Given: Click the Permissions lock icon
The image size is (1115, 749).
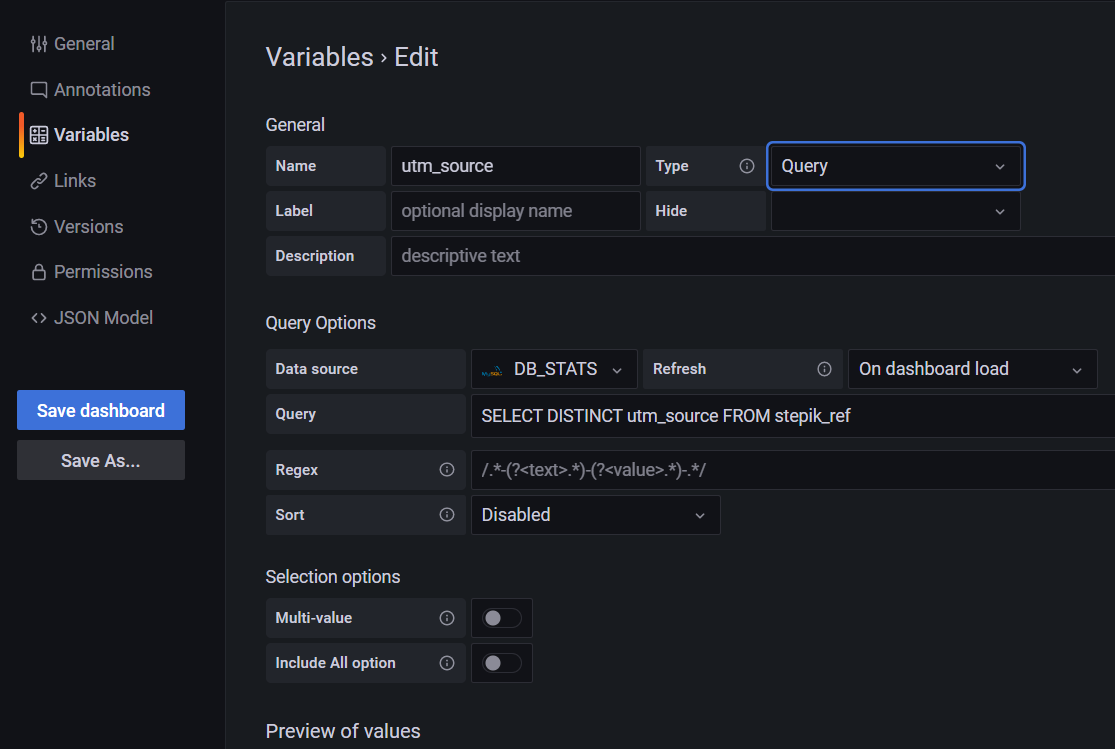Looking at the screenshot, I should pyautogui.click(x=38, y=272).
